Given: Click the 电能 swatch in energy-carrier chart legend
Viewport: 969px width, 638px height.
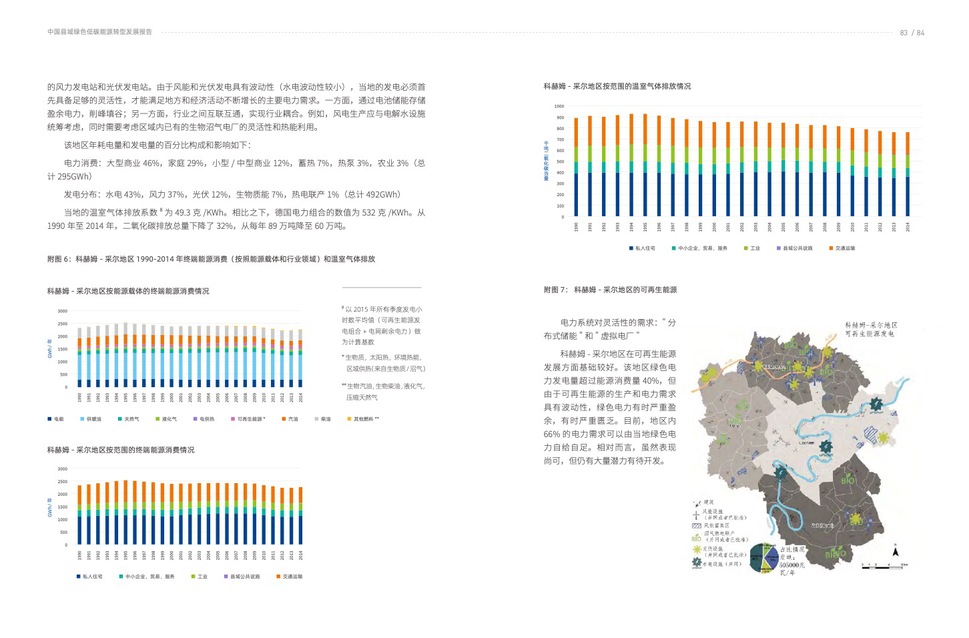Looking at the screenshot, I should point(49,419).
